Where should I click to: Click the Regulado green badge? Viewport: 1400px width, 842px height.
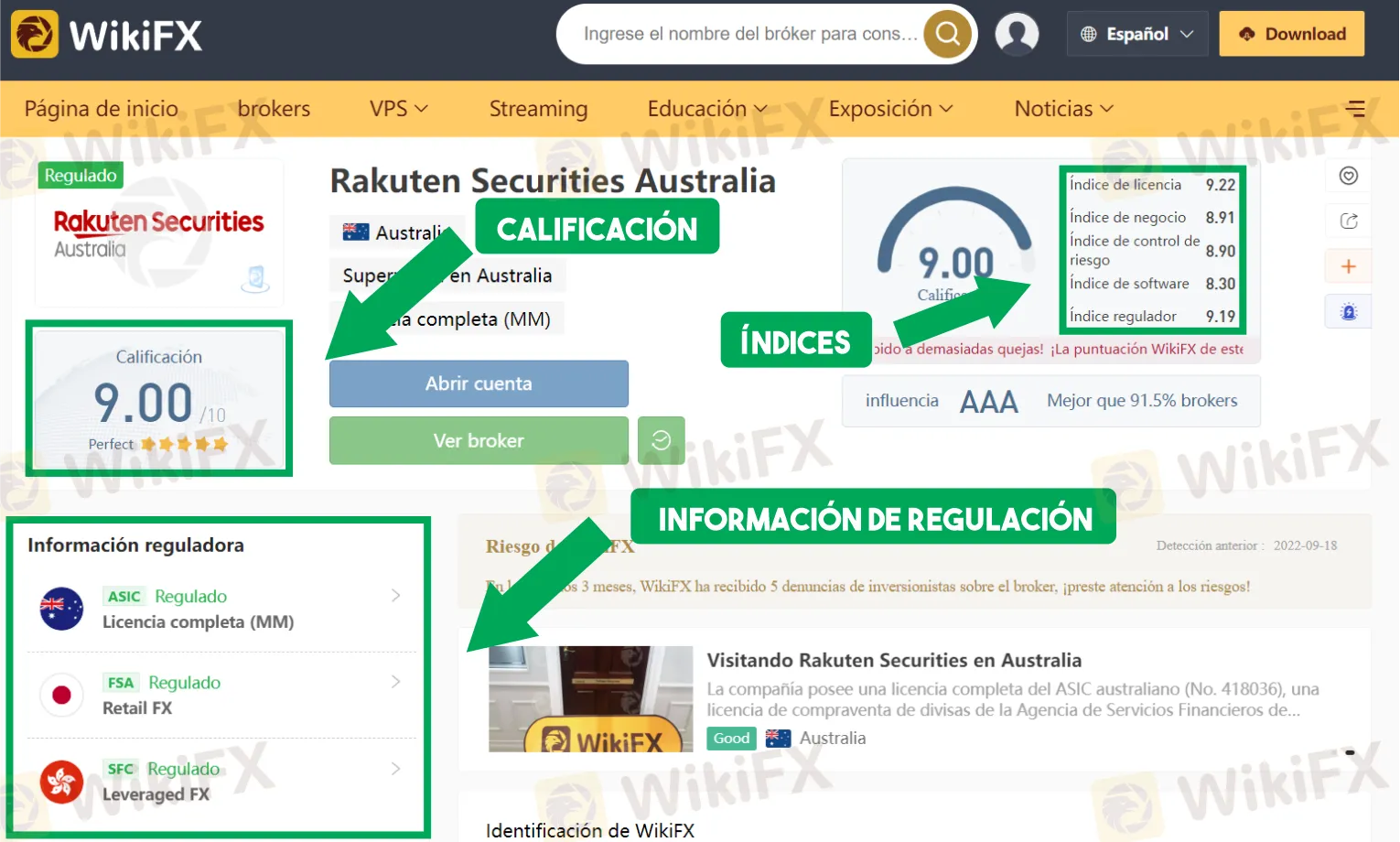(x=81, y=175)
